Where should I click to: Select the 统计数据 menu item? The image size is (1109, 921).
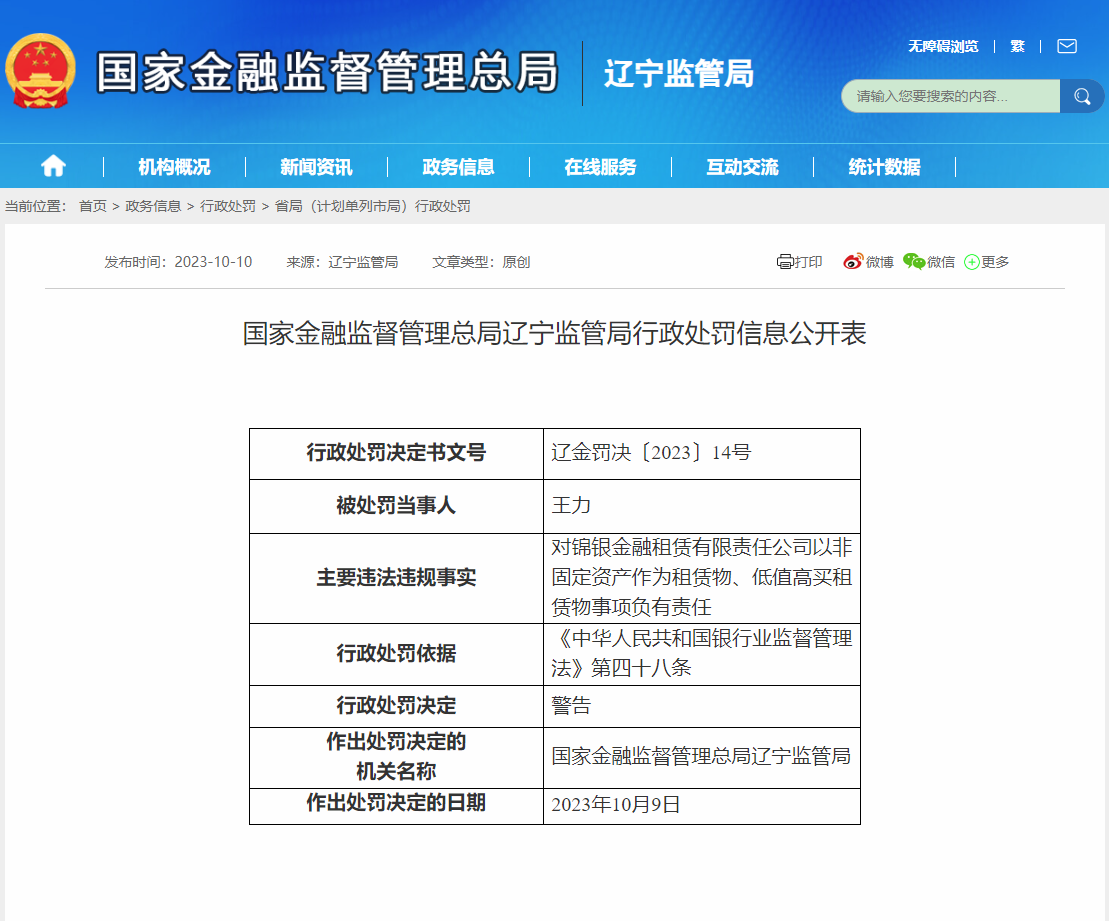coord(884,167)
